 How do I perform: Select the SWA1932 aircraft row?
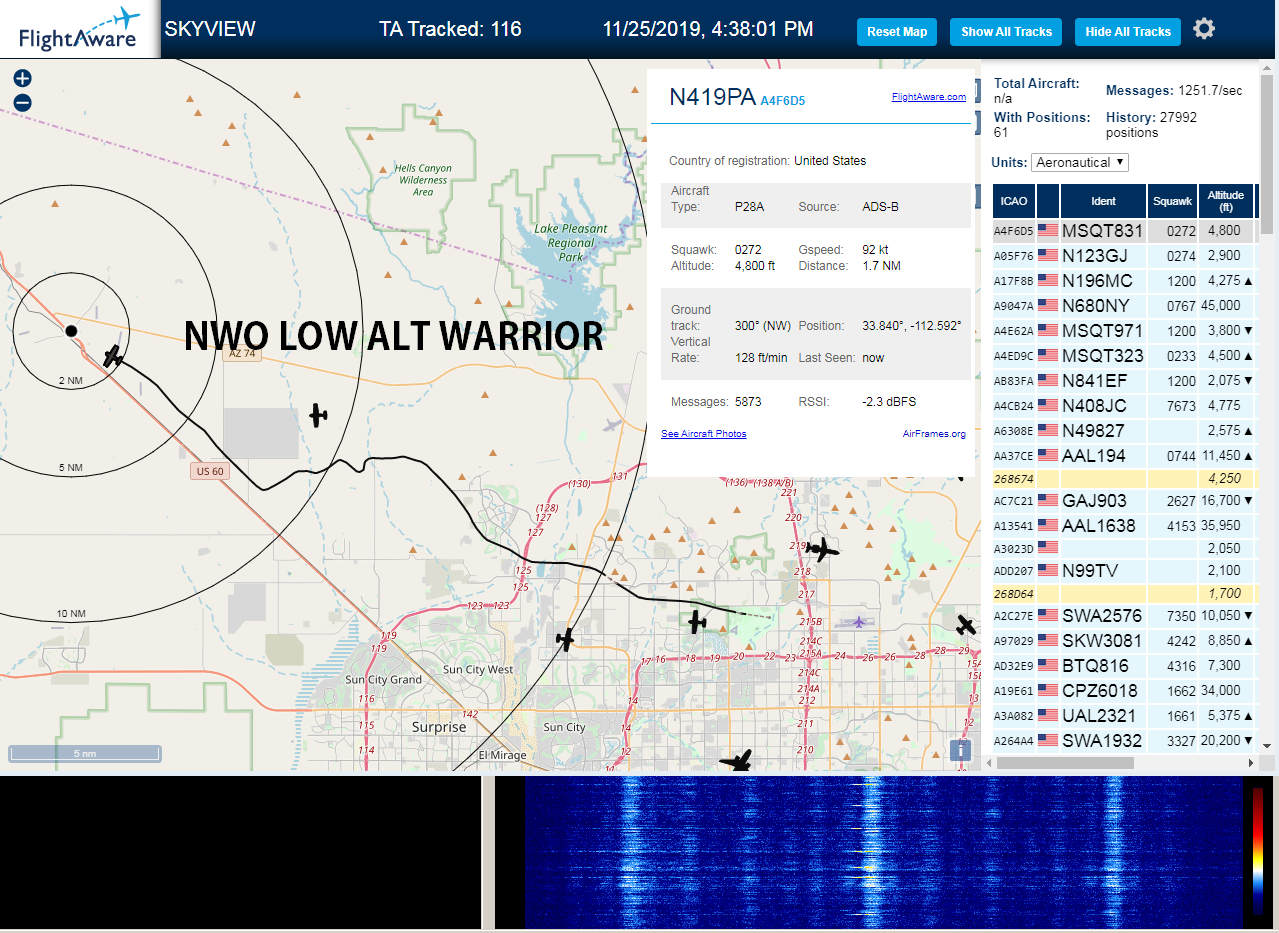[x=1124, y=741]
